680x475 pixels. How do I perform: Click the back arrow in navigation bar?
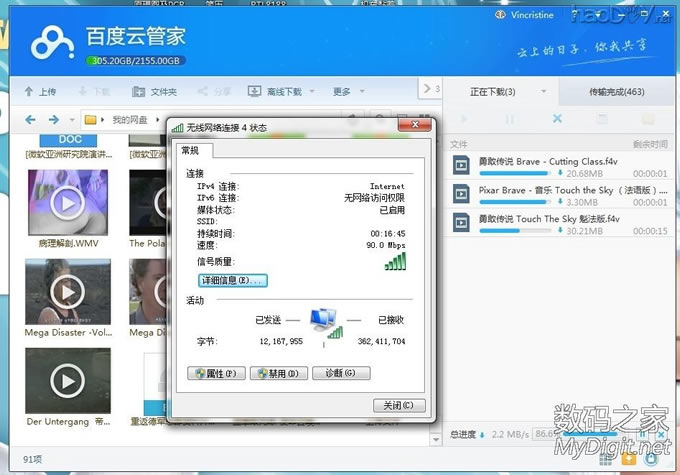coord(30,120)
